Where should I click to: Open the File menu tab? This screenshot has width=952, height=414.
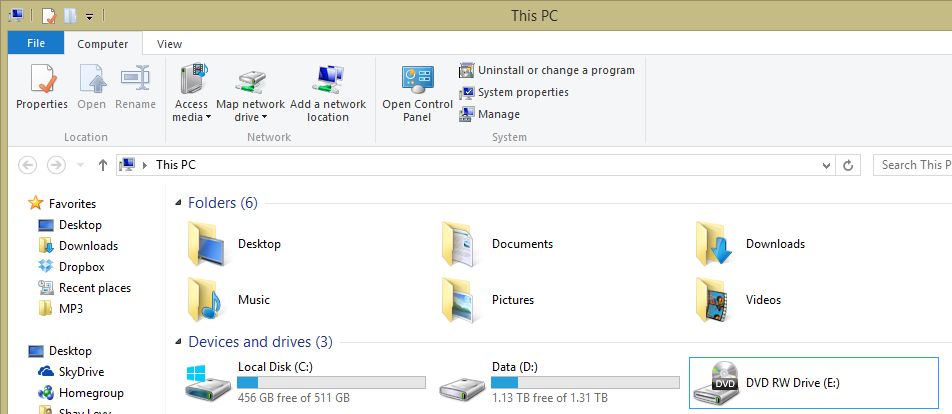click(36, 44)
